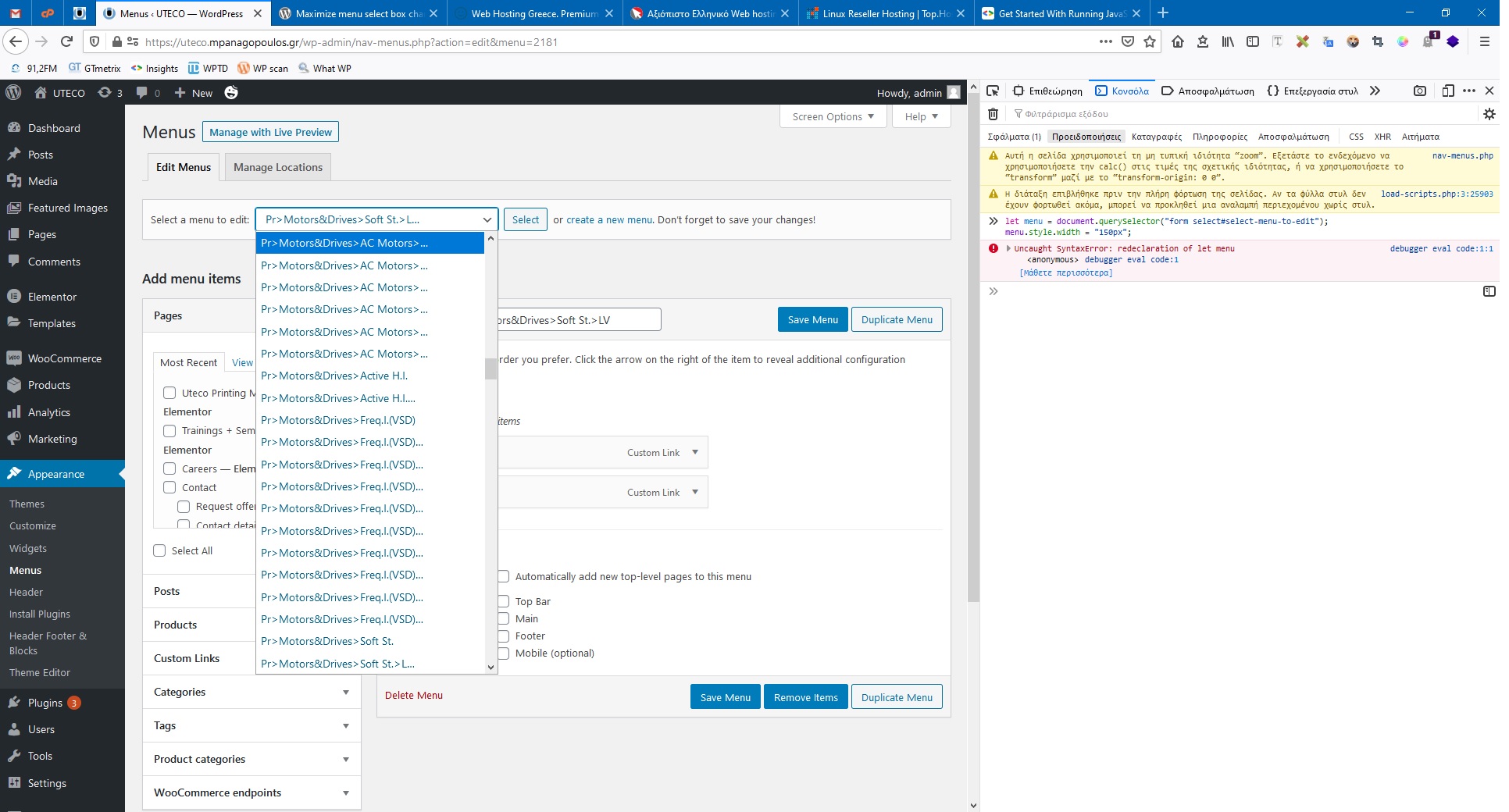Toggle the console split editor icon
Viewport: 1509px width, 812px height.
1489,291
